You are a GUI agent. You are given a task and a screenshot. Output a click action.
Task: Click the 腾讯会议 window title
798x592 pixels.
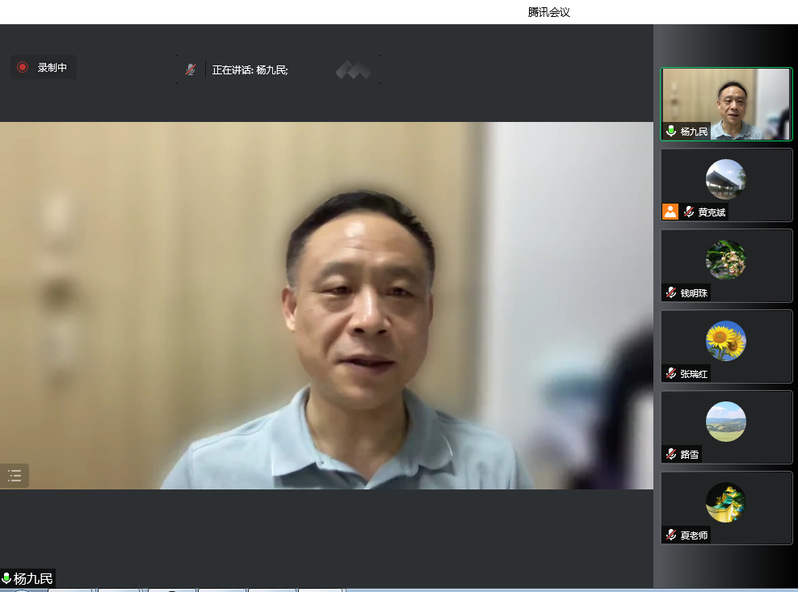(x=548, y=12)
